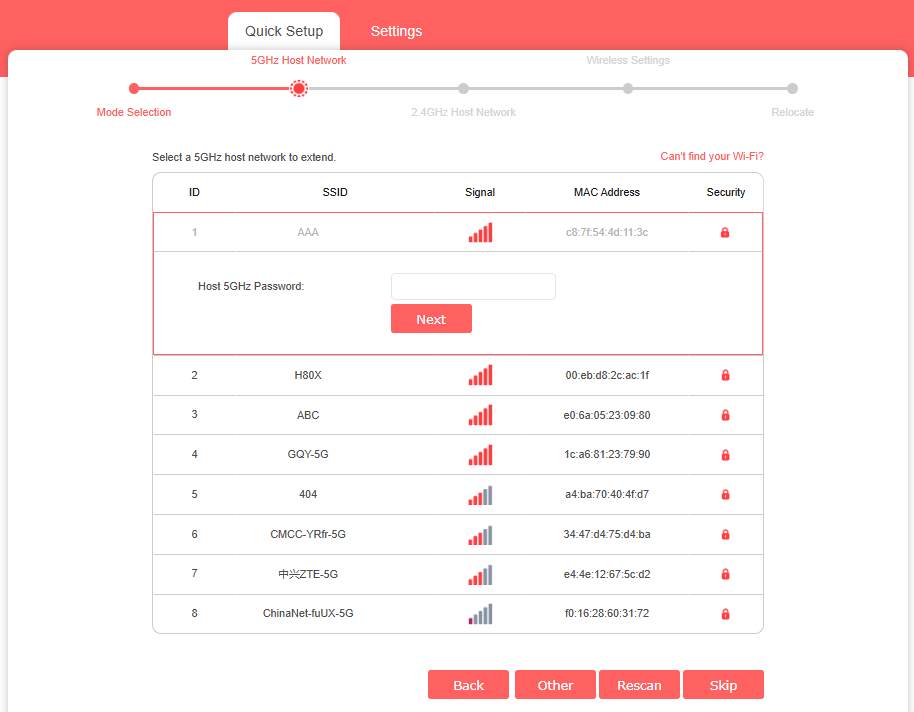The width and height of the screenshot is (914, 712).
Task: Switch to the Settings tab
Action: (396, 31)
